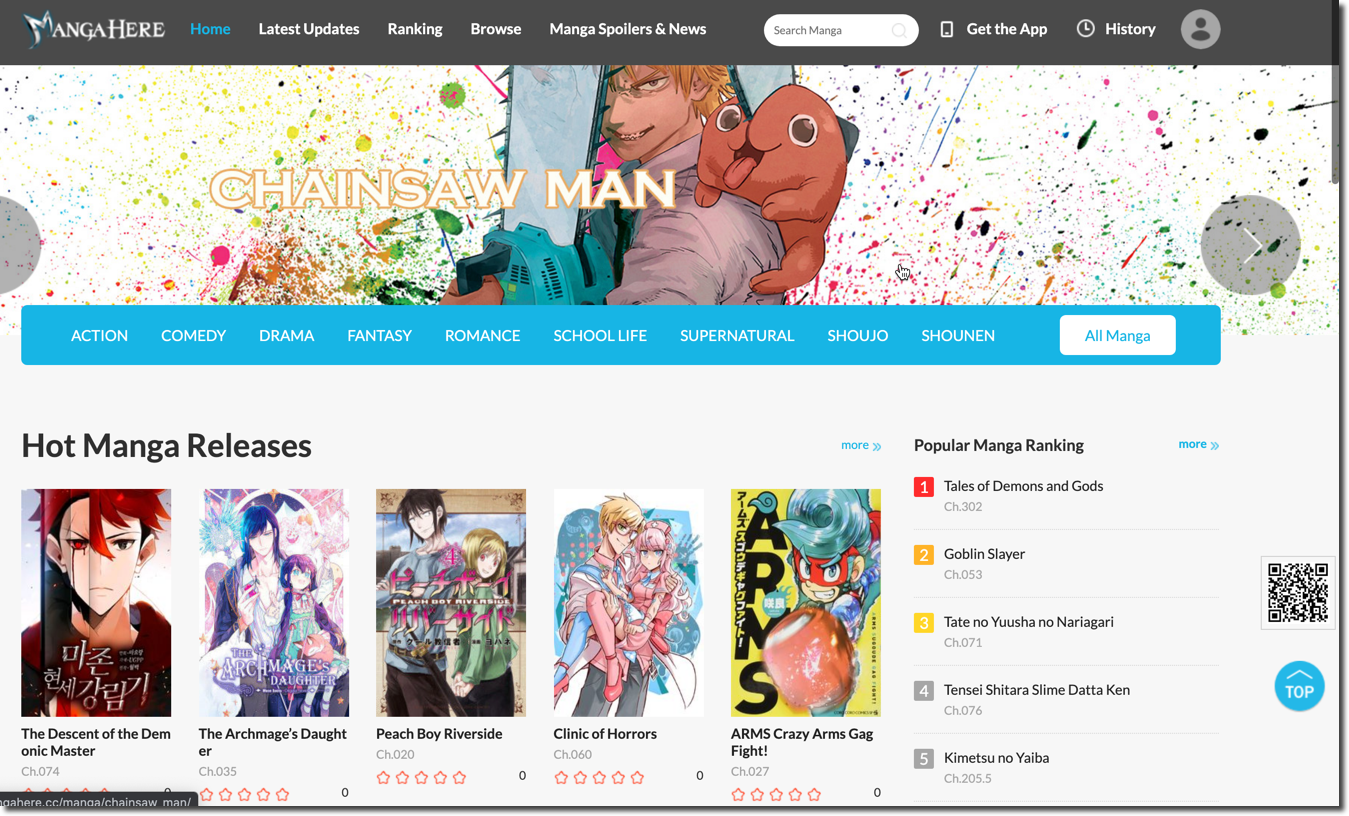This screenshot has width=1349, height=816.
Task: Open Latest Updates page
Action: [309, 29]
